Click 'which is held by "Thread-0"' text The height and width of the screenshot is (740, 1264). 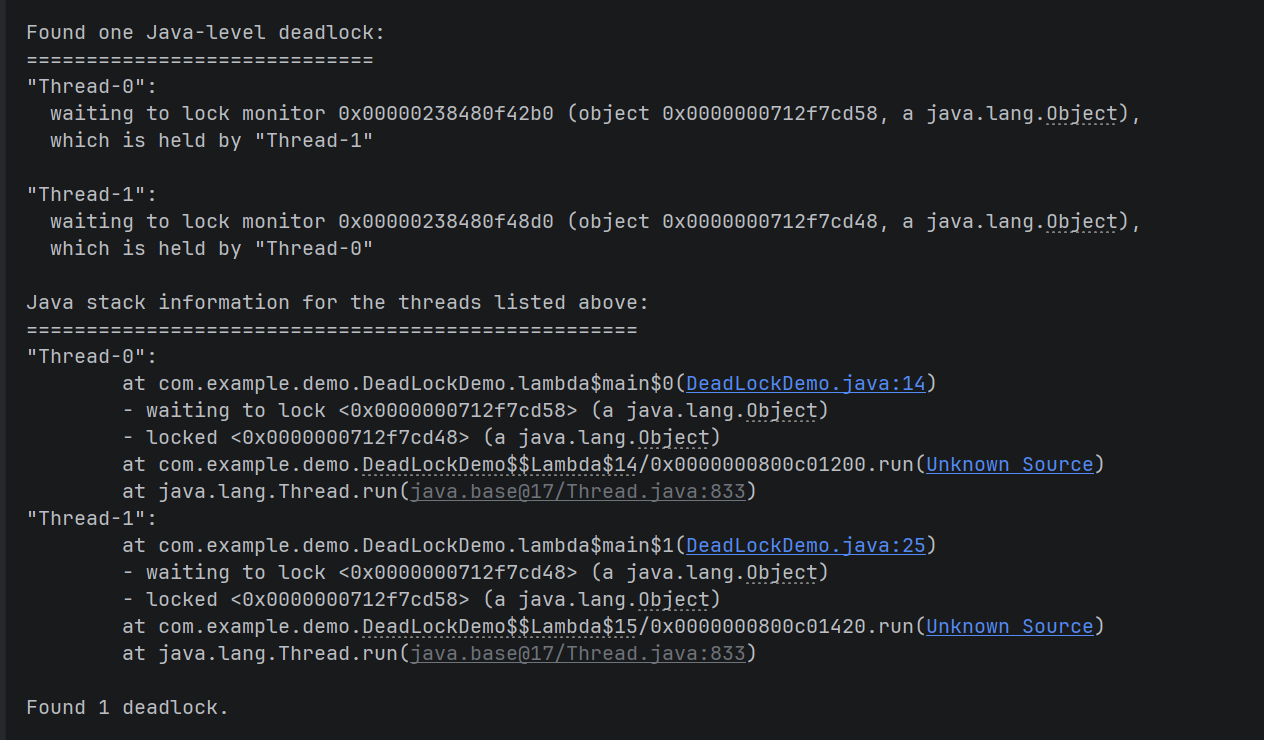pos(211,248)
